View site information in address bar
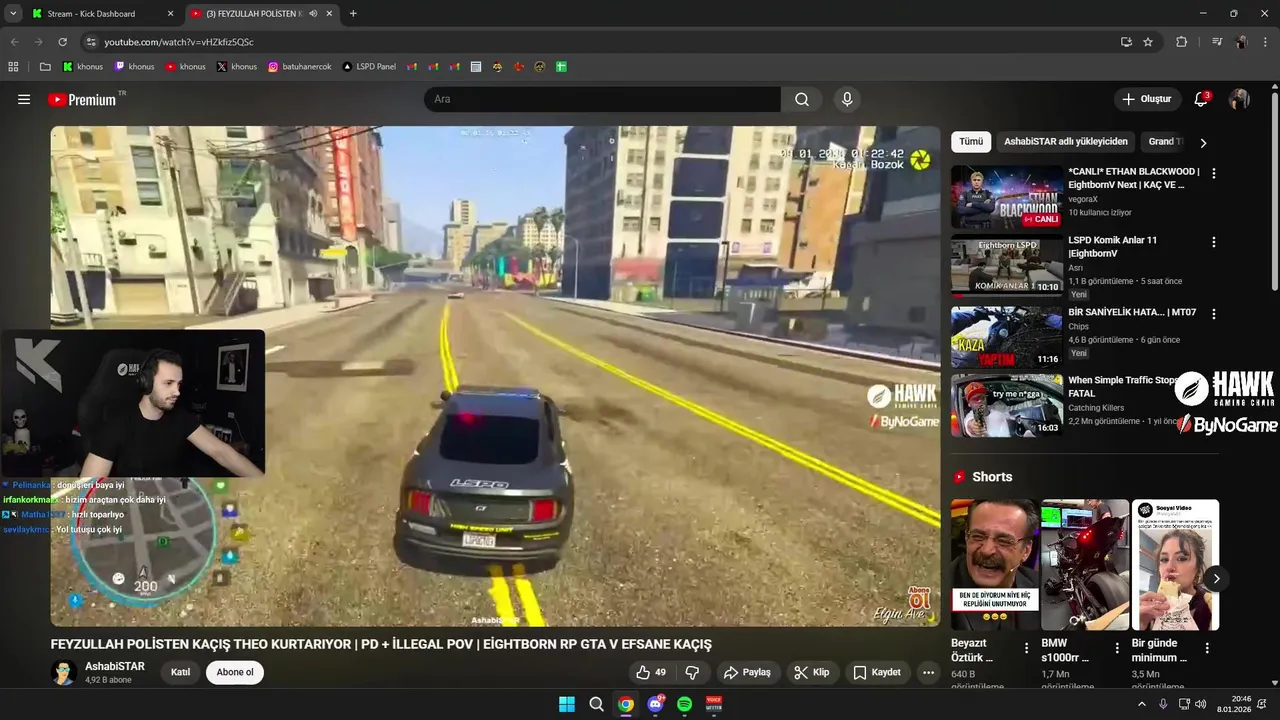 tap(90, 42)
